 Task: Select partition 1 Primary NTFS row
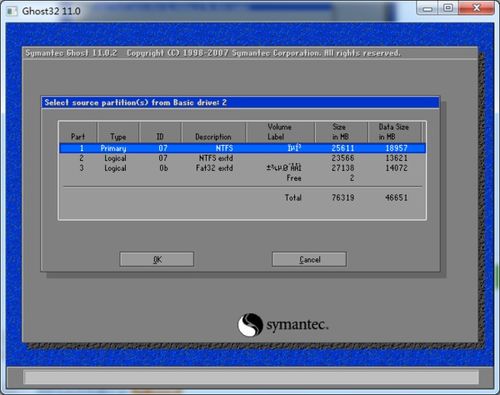coord(242,148)
